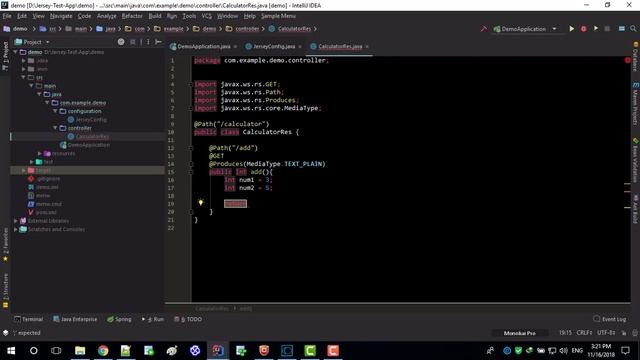Switch to the JerseyConfig.java tab

point(273,47)
